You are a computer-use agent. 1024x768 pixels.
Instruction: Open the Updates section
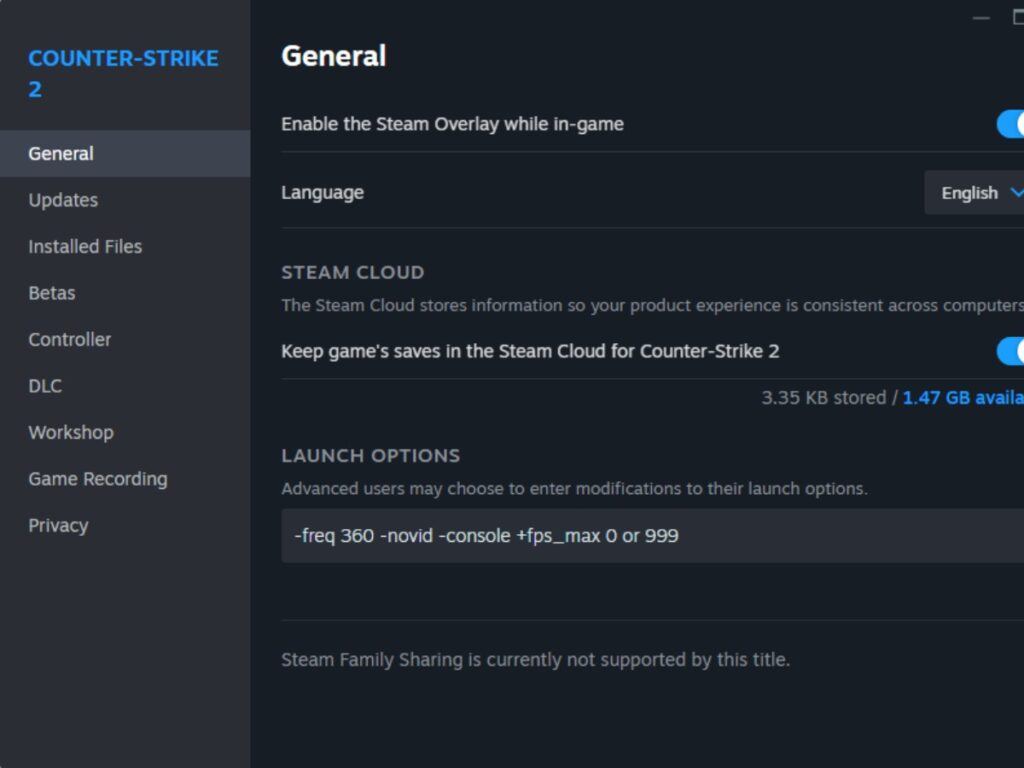pos(63,200)
